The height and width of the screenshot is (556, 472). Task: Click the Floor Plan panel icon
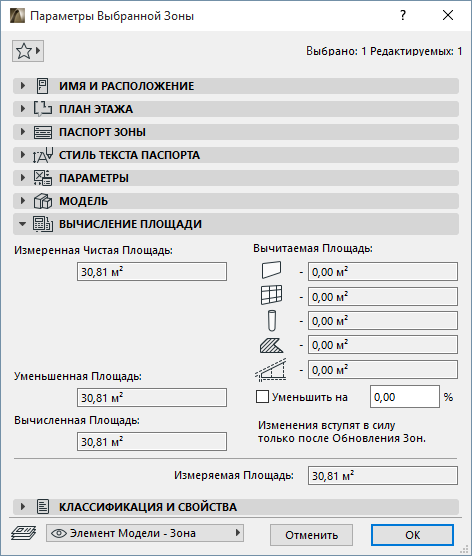43,109
